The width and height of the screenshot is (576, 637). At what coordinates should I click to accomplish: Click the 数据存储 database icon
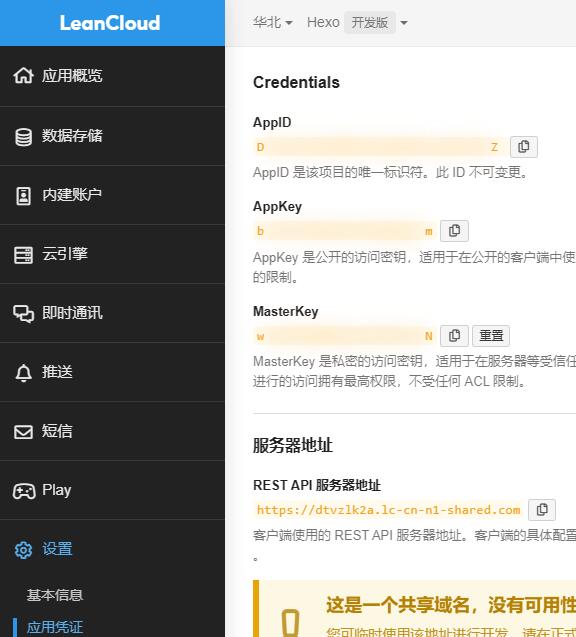point(23,137)
